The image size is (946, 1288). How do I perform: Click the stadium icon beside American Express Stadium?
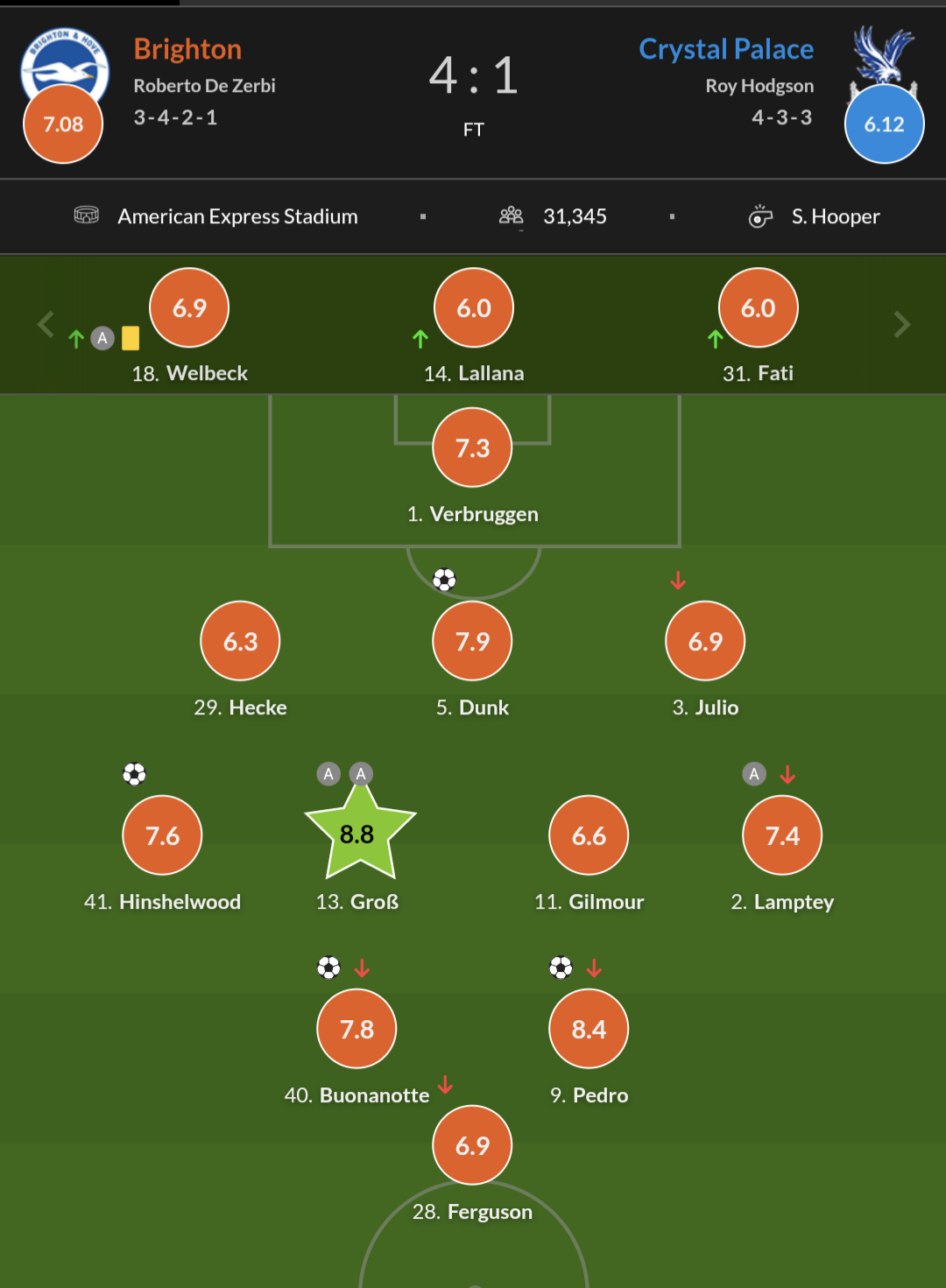[x=87, y=215]
